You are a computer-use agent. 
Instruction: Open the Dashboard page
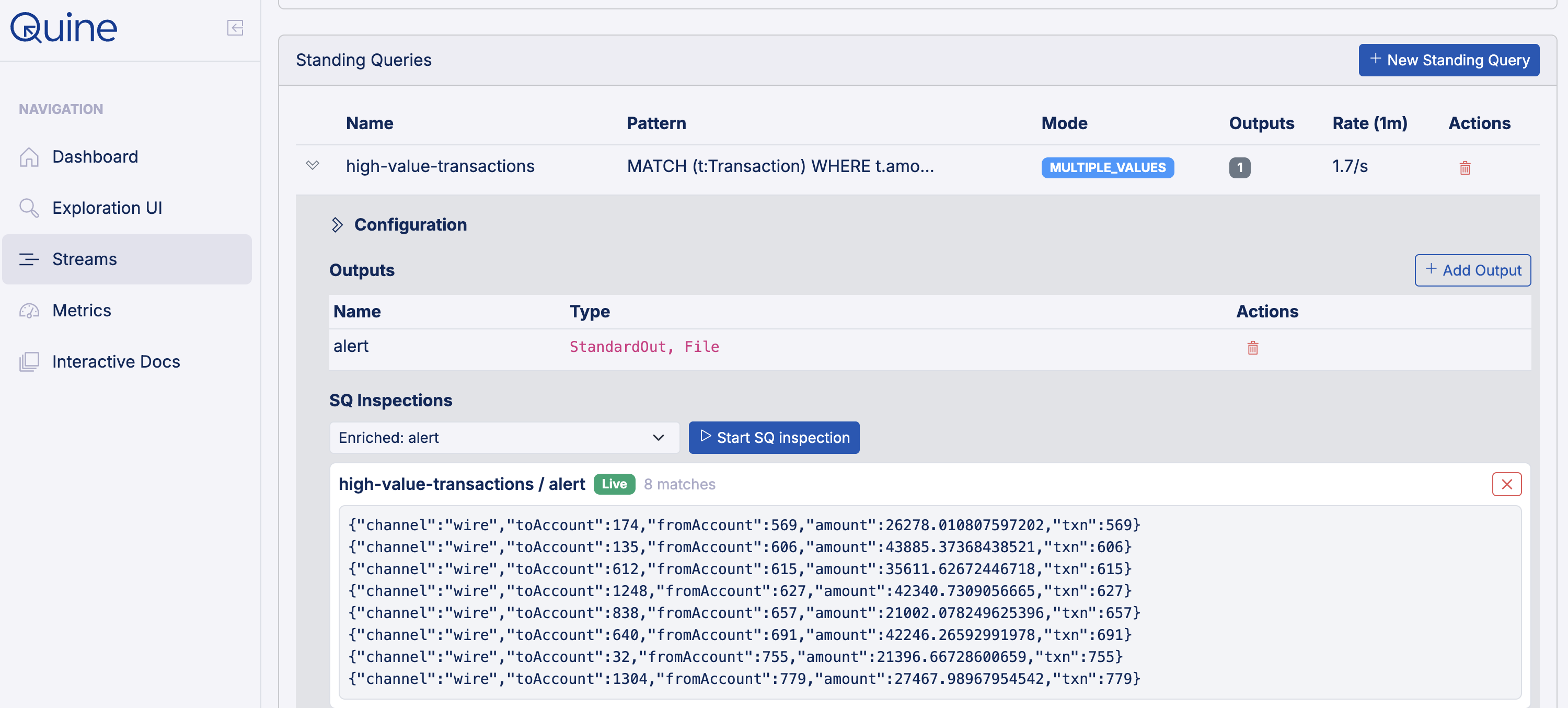[127, 157]
